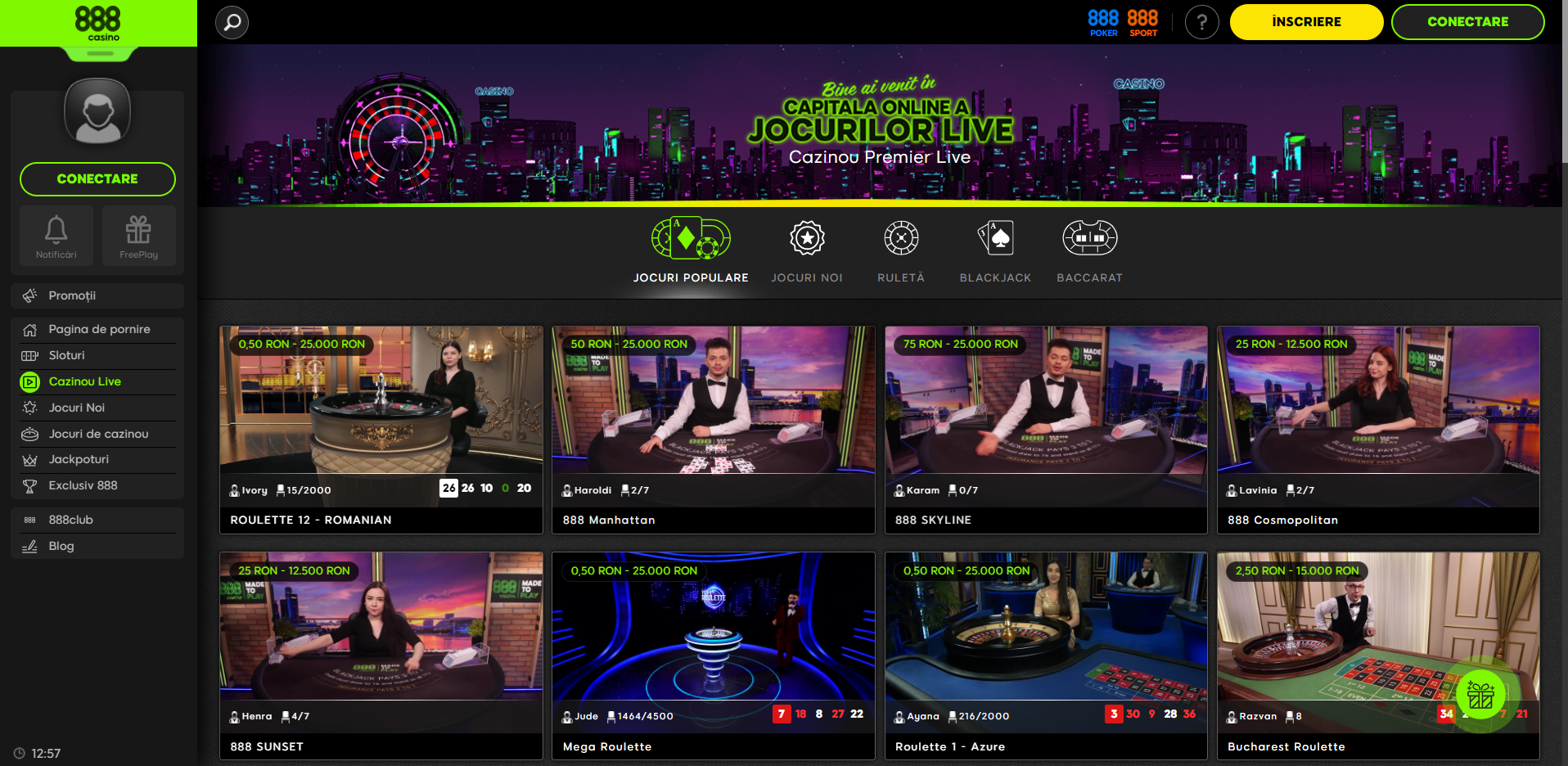Screen dimensions: 1568x766
Task: Click the help question mark icon
Action: pos(1202,22)
